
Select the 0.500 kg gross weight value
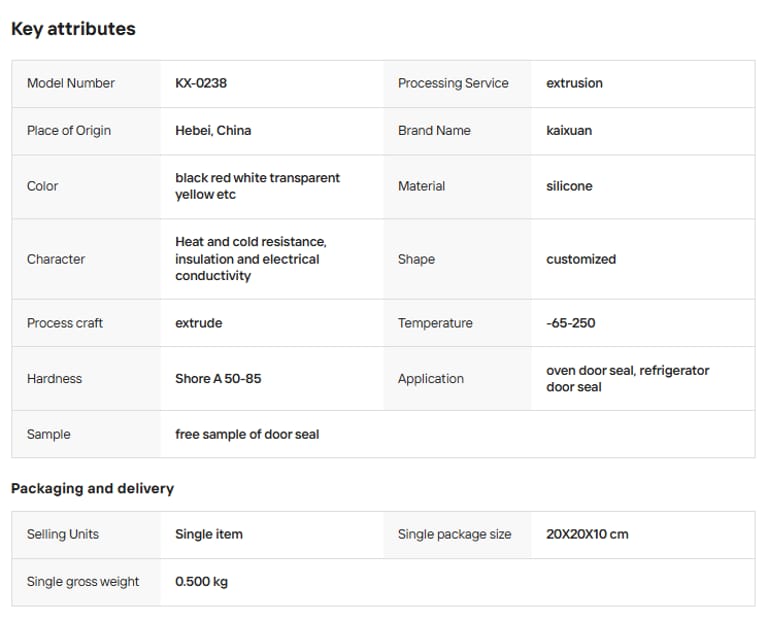(201, 581)
